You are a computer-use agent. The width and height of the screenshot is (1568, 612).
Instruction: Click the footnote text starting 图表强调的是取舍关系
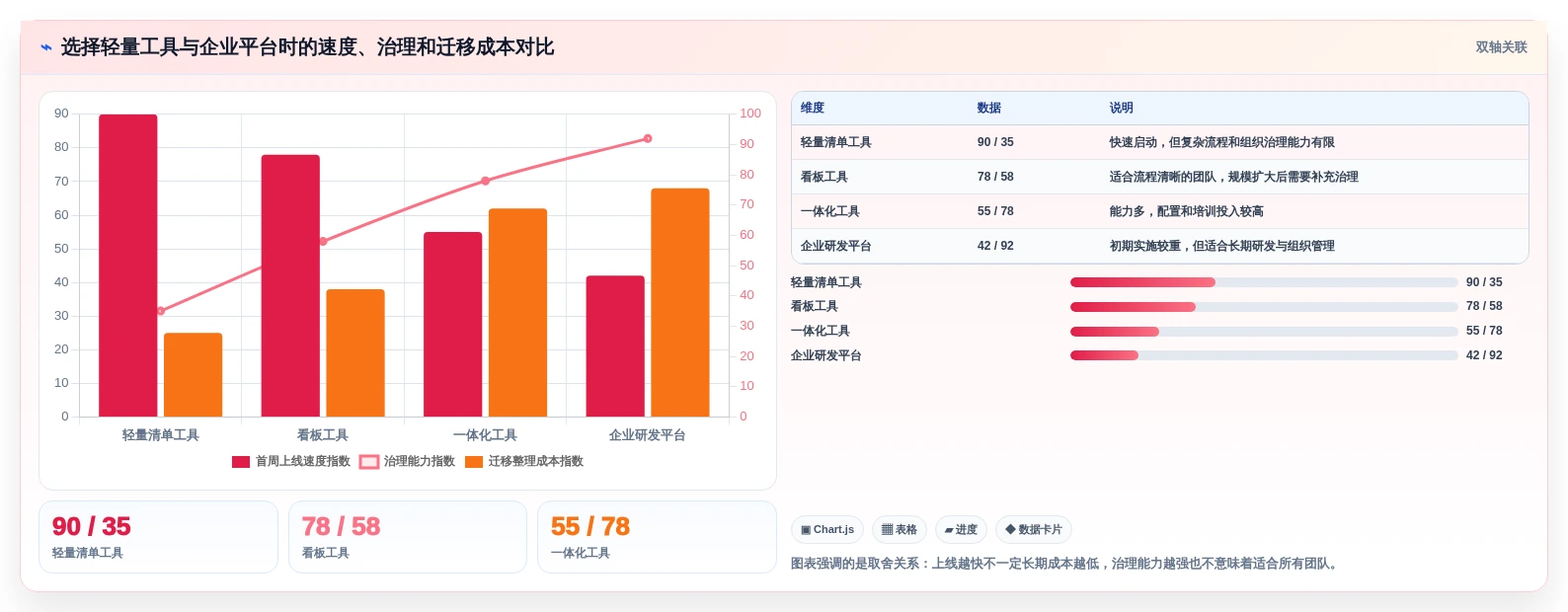1066,564
